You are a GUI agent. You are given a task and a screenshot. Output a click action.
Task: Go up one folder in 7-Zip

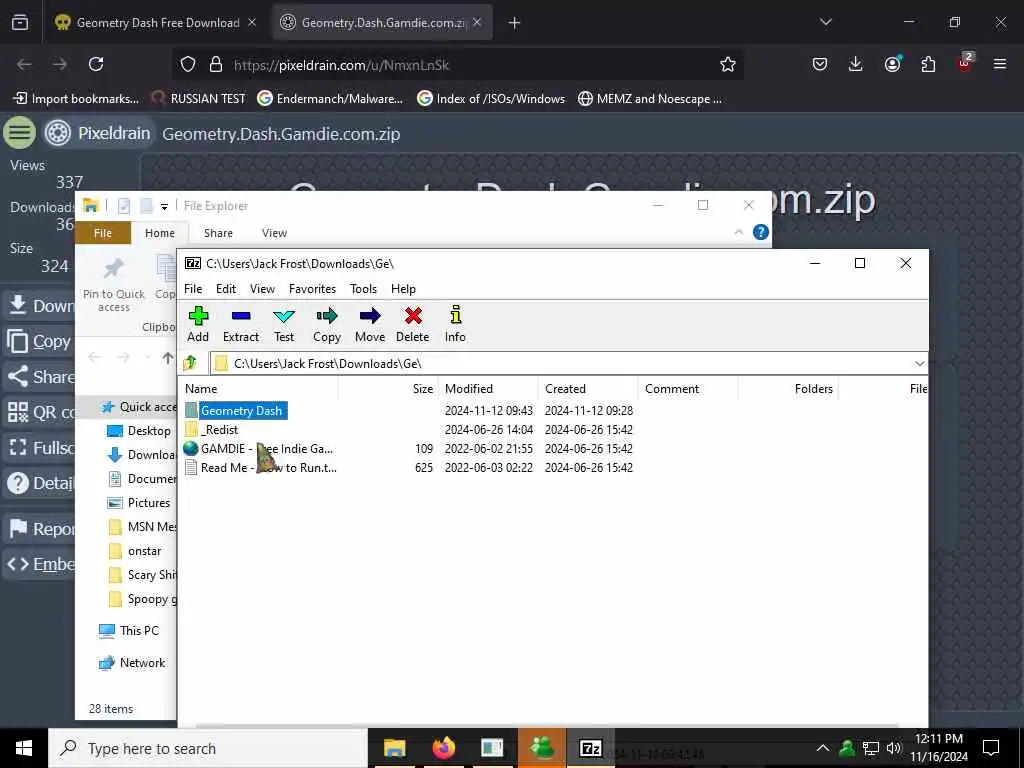[x=190, y=363]
